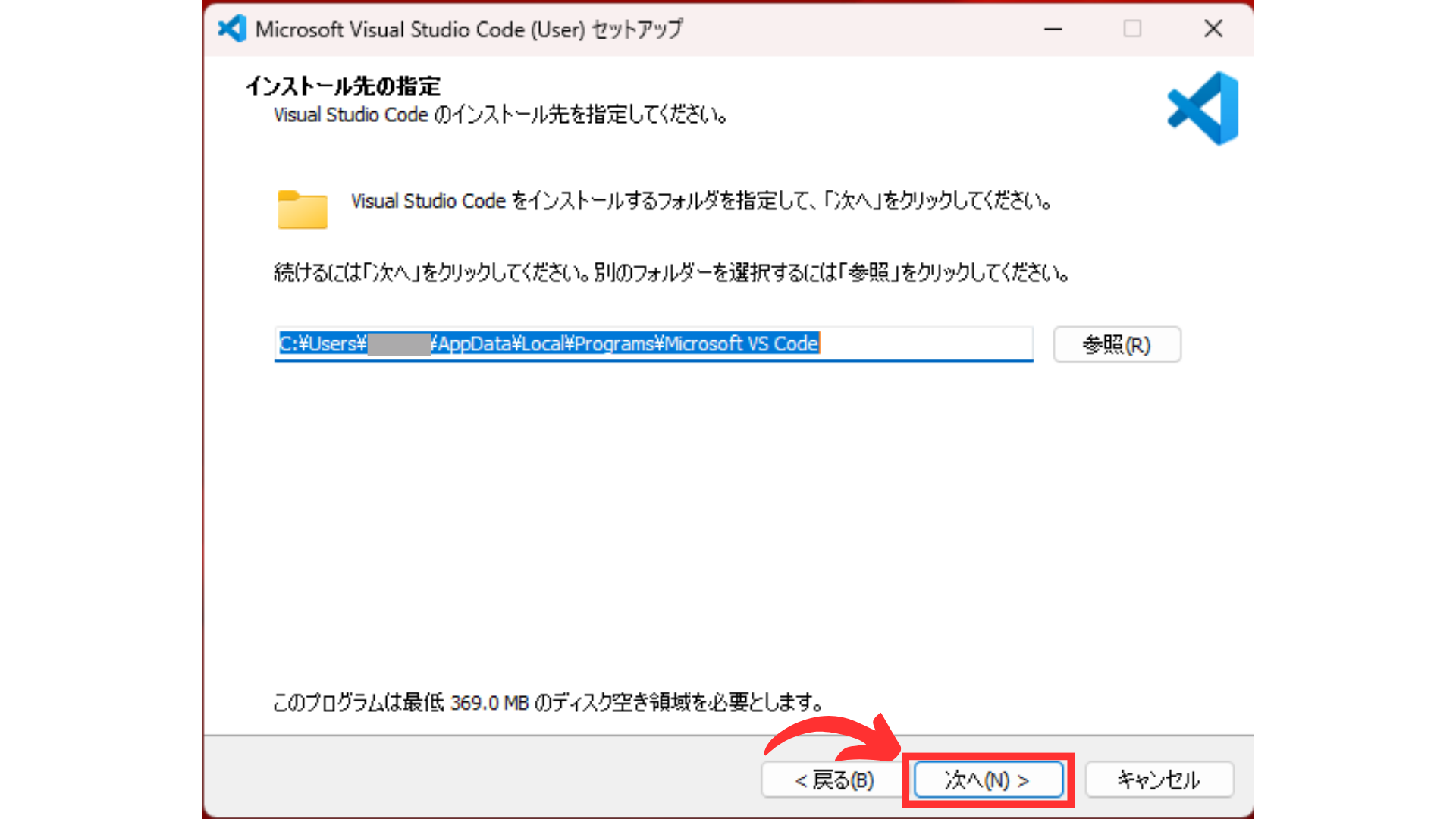The width and height of the screenshot is (1456, 819).
Task: Minimize the setup window
Action: (1053, 29)
